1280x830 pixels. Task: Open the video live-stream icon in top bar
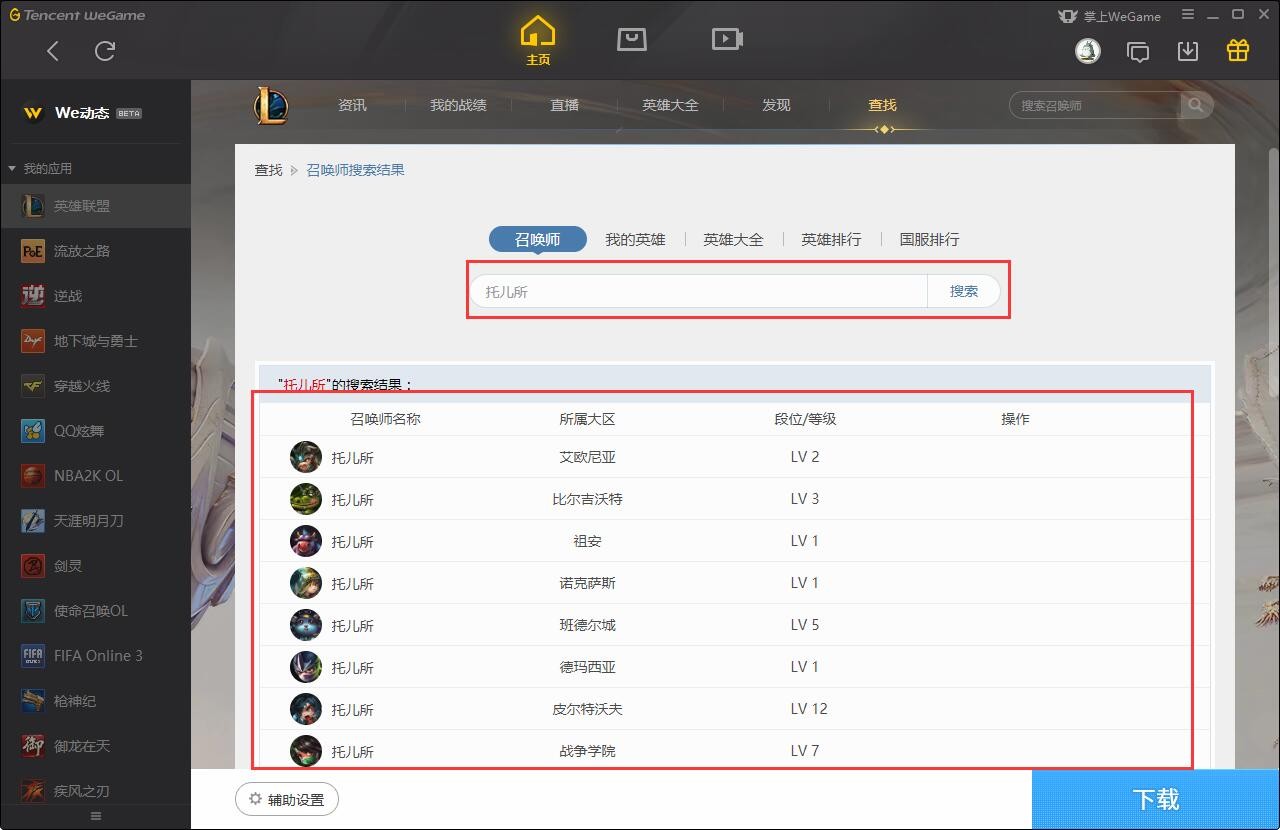(x=727, y=39)
